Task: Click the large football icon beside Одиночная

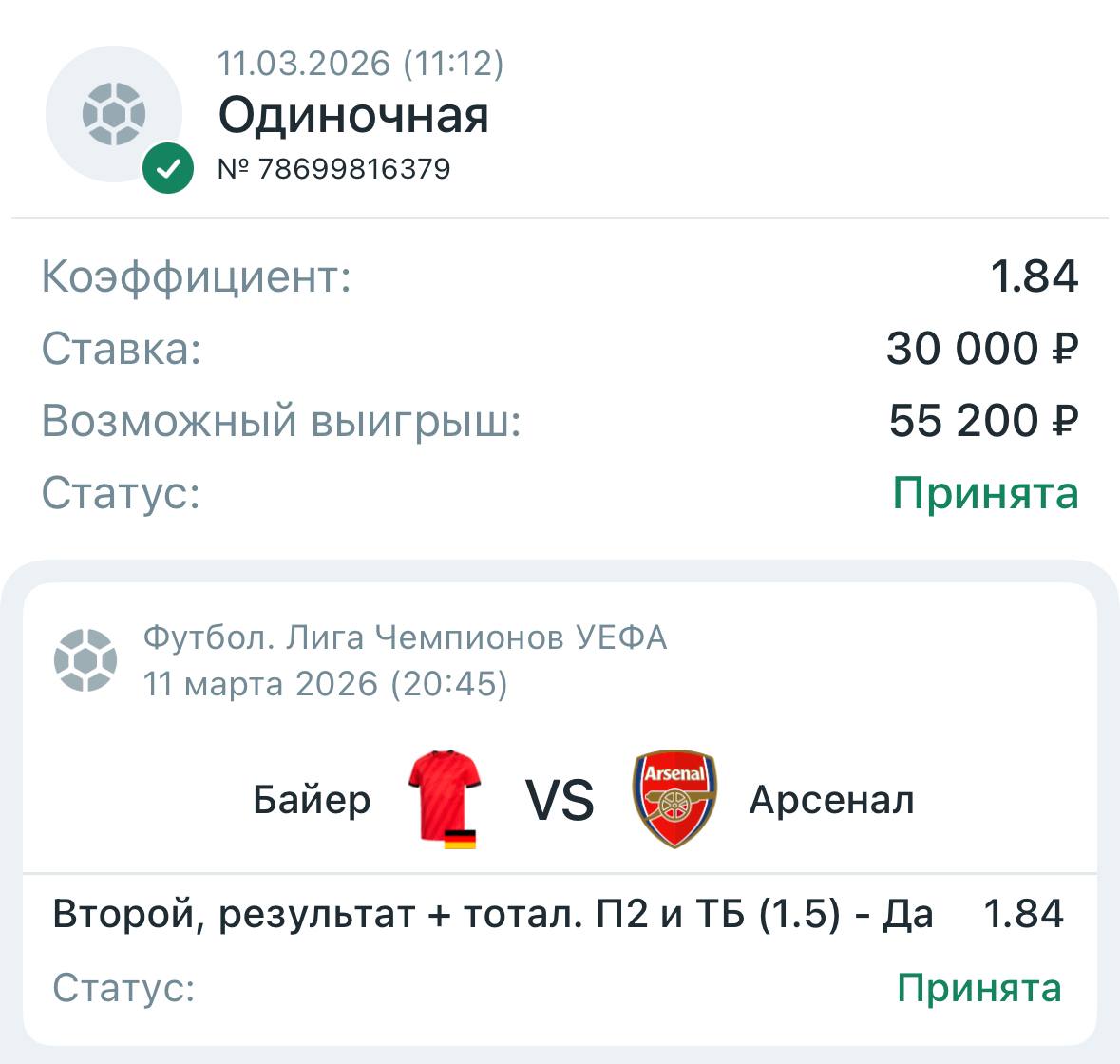Action: pyautogui.click(x=113, y=114)
